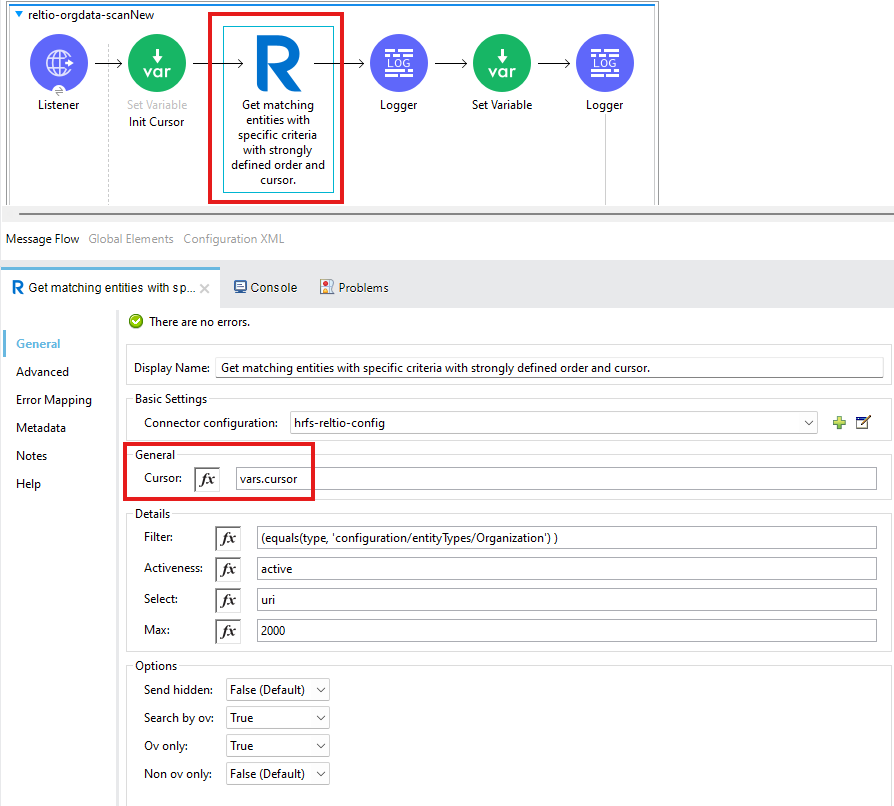This screenshot has height=806, width=894.
Task: Select the Reltio connector icon in flow
Action: click(x=277, y=62)
